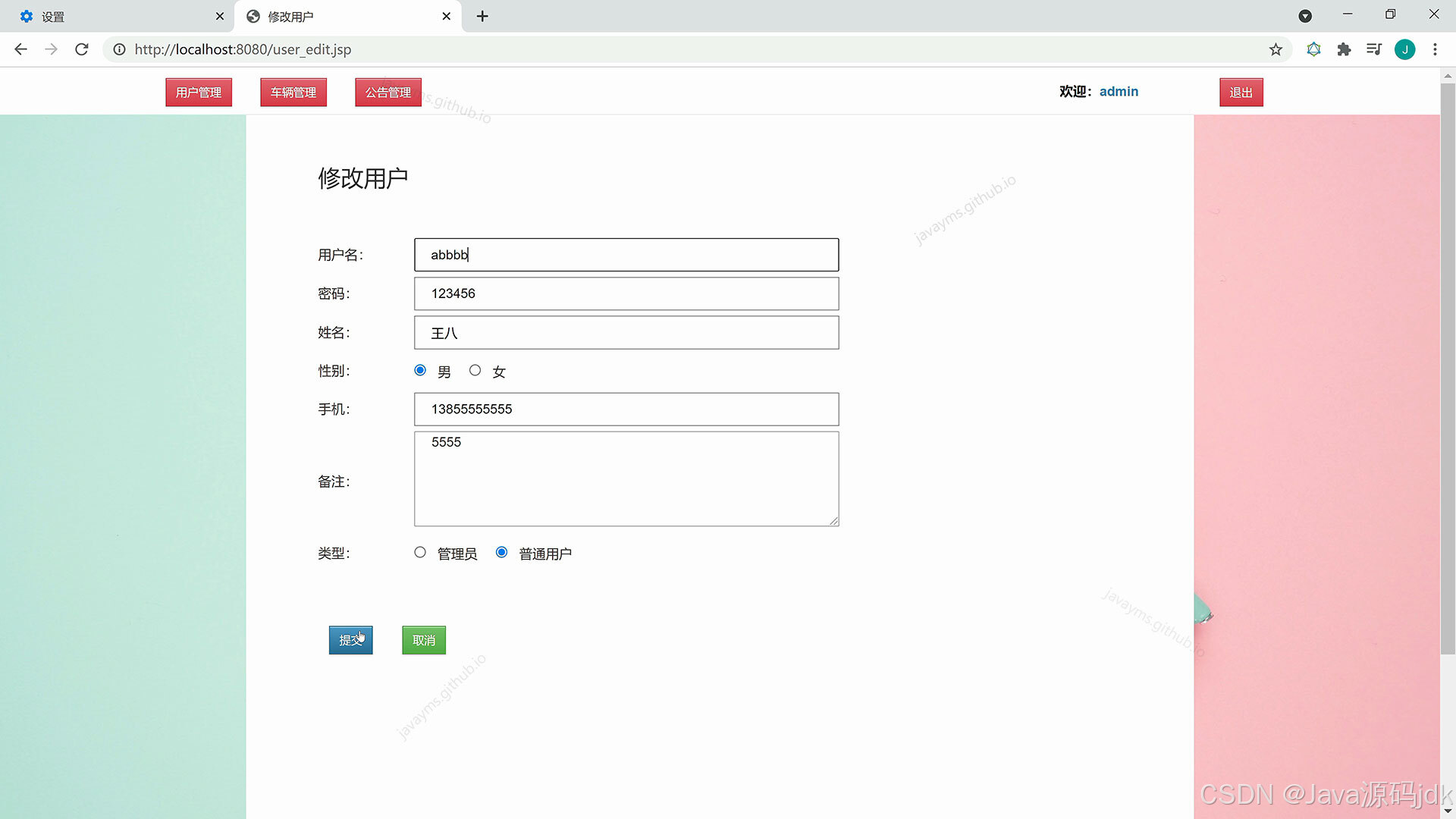The width and height of the screenshot is (1456, 819).
Task: Click the 提交 submit button
Action: [350, 640]
